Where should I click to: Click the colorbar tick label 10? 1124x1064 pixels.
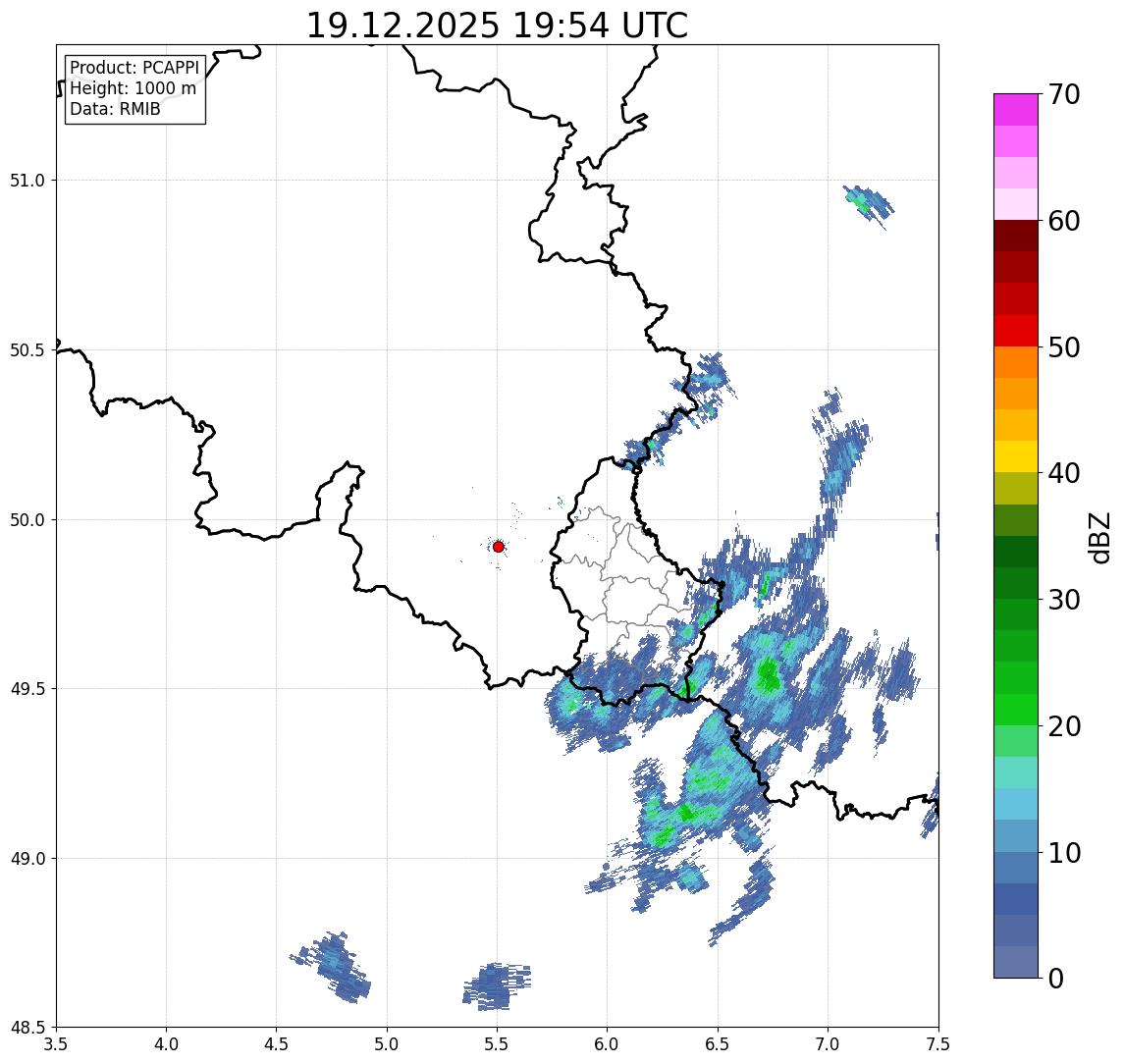click(x=1064, y=853)
